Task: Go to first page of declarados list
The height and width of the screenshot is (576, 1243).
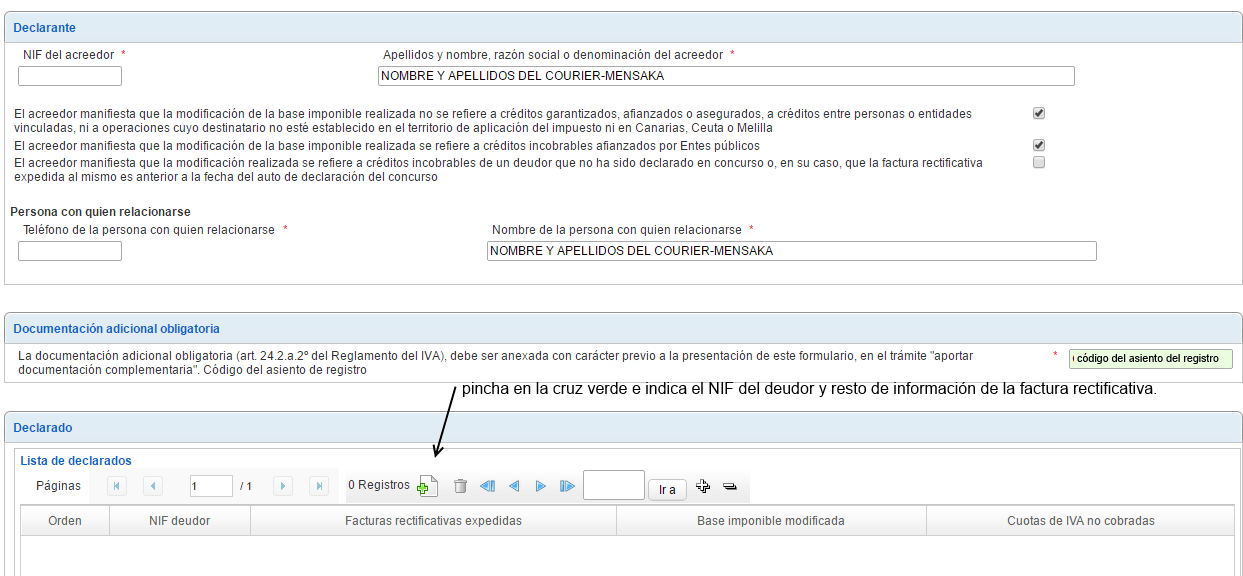Action: 117,486
